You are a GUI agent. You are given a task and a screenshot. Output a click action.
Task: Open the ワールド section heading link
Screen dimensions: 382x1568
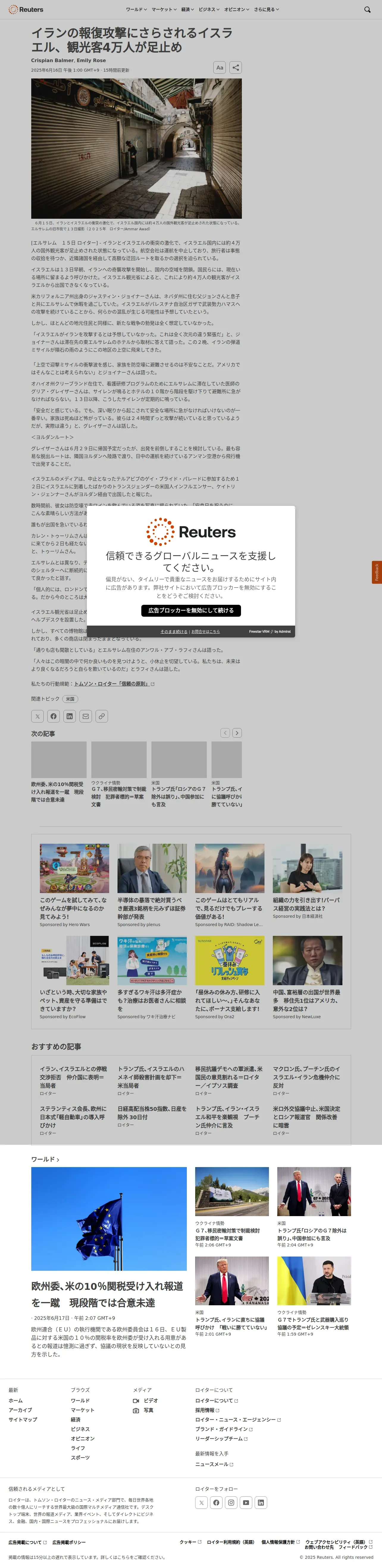[x=45, y=1159]
